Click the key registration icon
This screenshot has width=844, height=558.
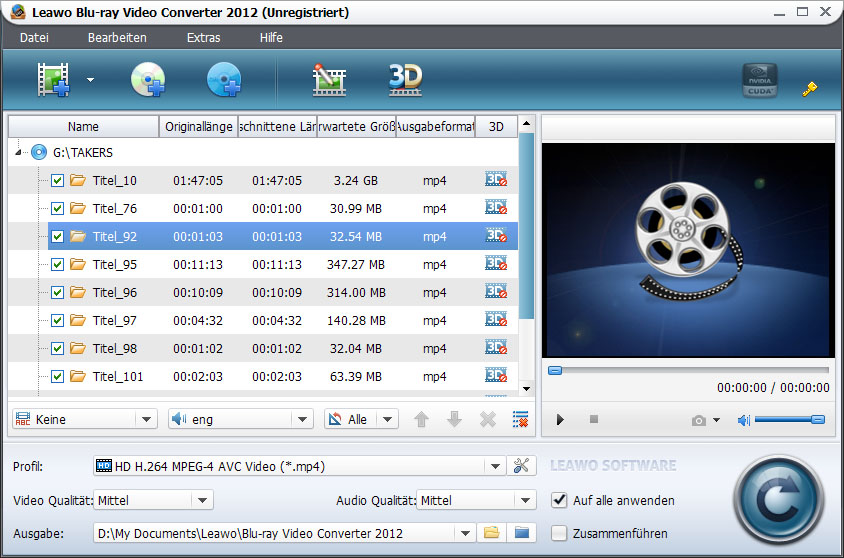[x=810, y=89]
